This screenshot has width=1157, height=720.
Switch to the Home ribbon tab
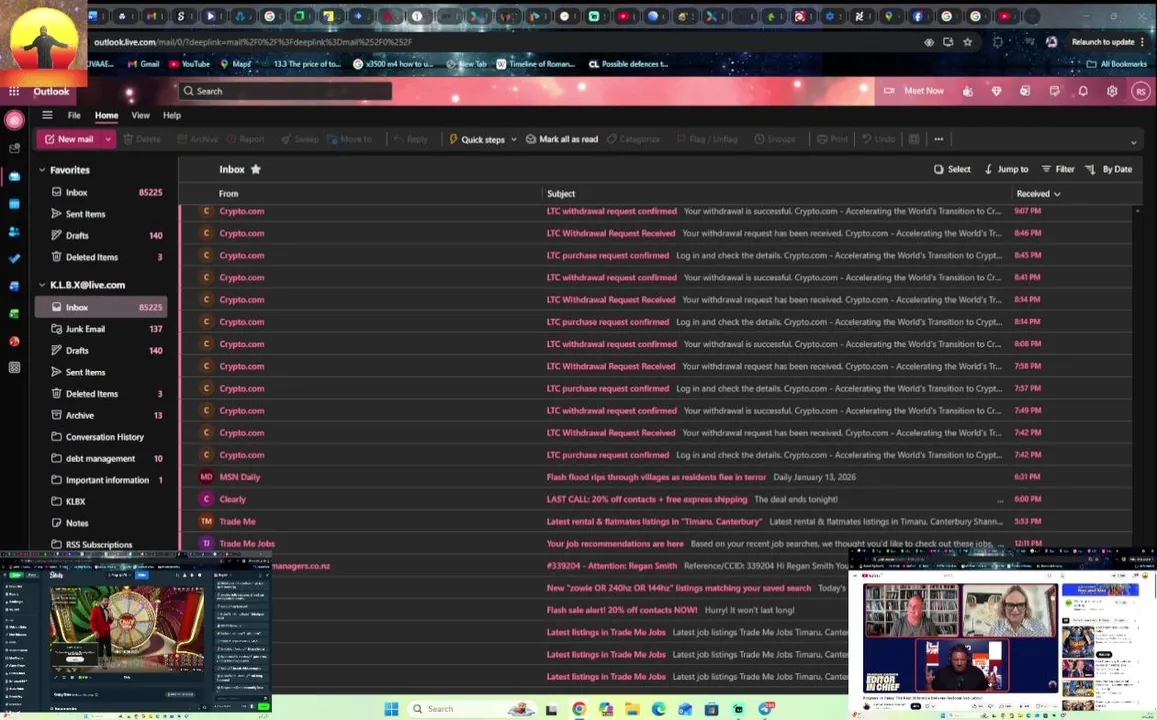click(x=106, y=115)
